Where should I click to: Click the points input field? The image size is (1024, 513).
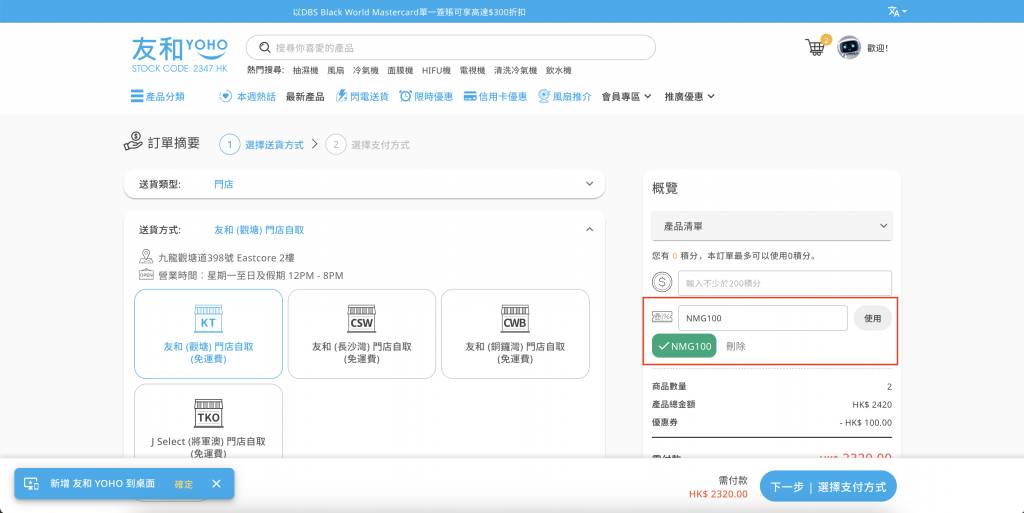785,283
